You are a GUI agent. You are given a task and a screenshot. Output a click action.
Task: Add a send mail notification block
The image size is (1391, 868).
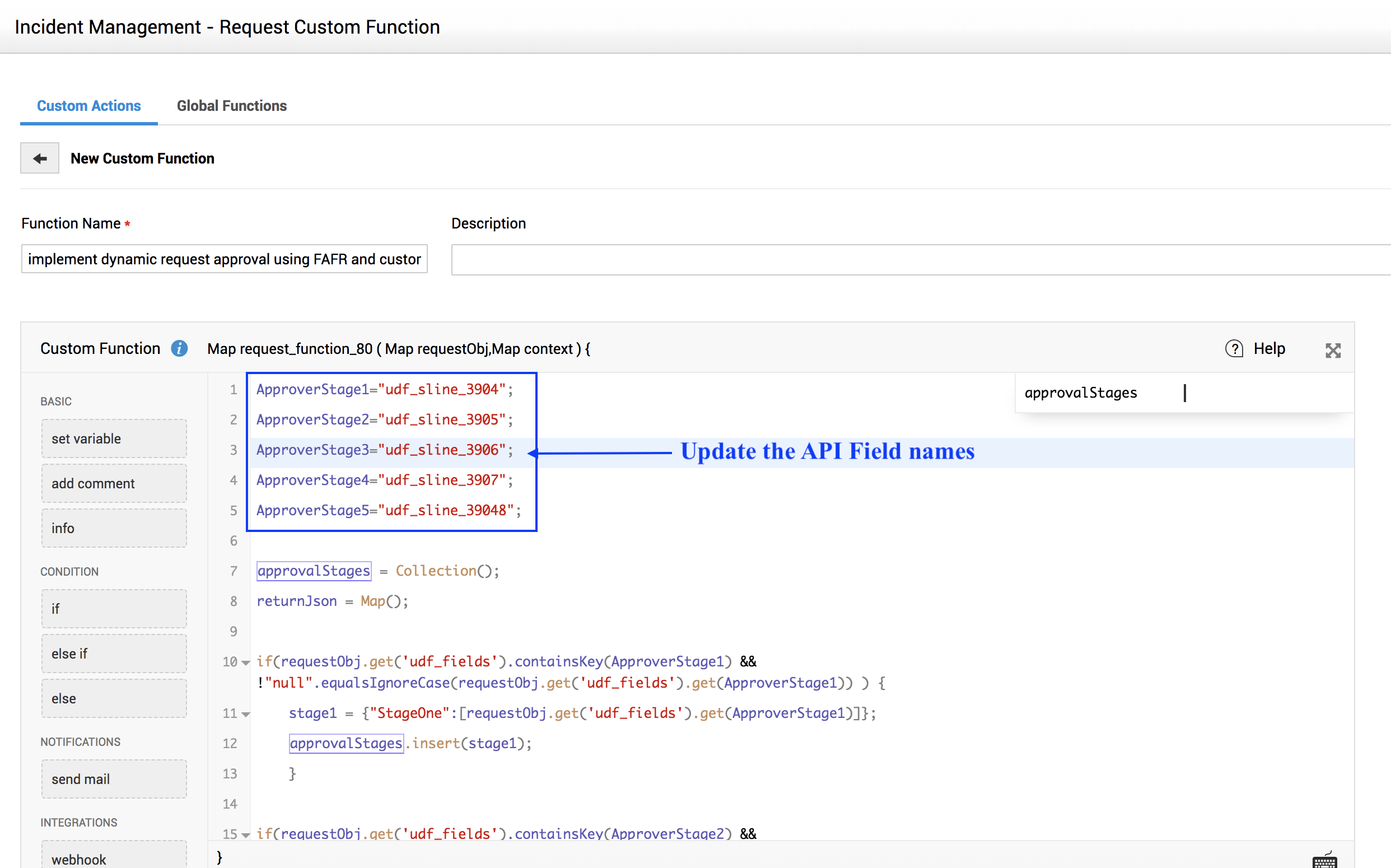114,779
